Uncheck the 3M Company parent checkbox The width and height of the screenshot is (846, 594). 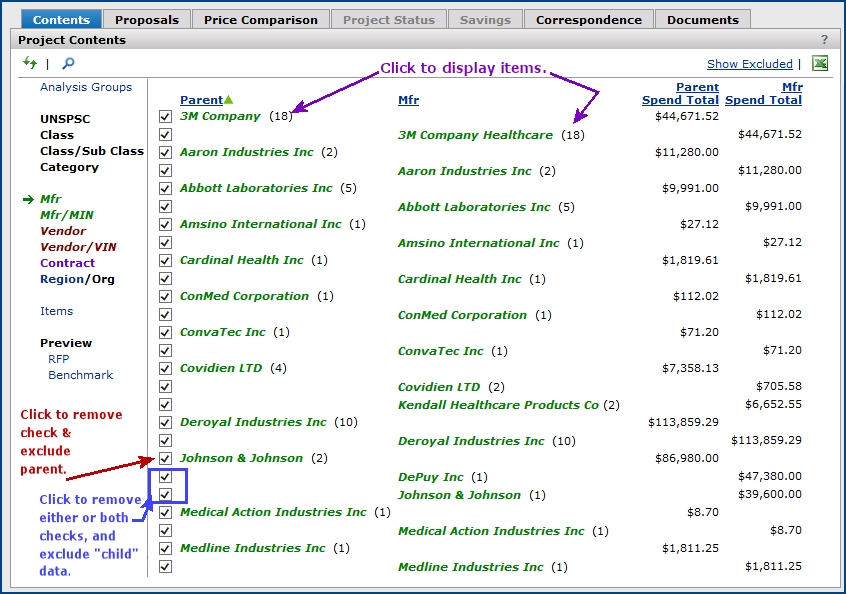(x=165, y=116)
